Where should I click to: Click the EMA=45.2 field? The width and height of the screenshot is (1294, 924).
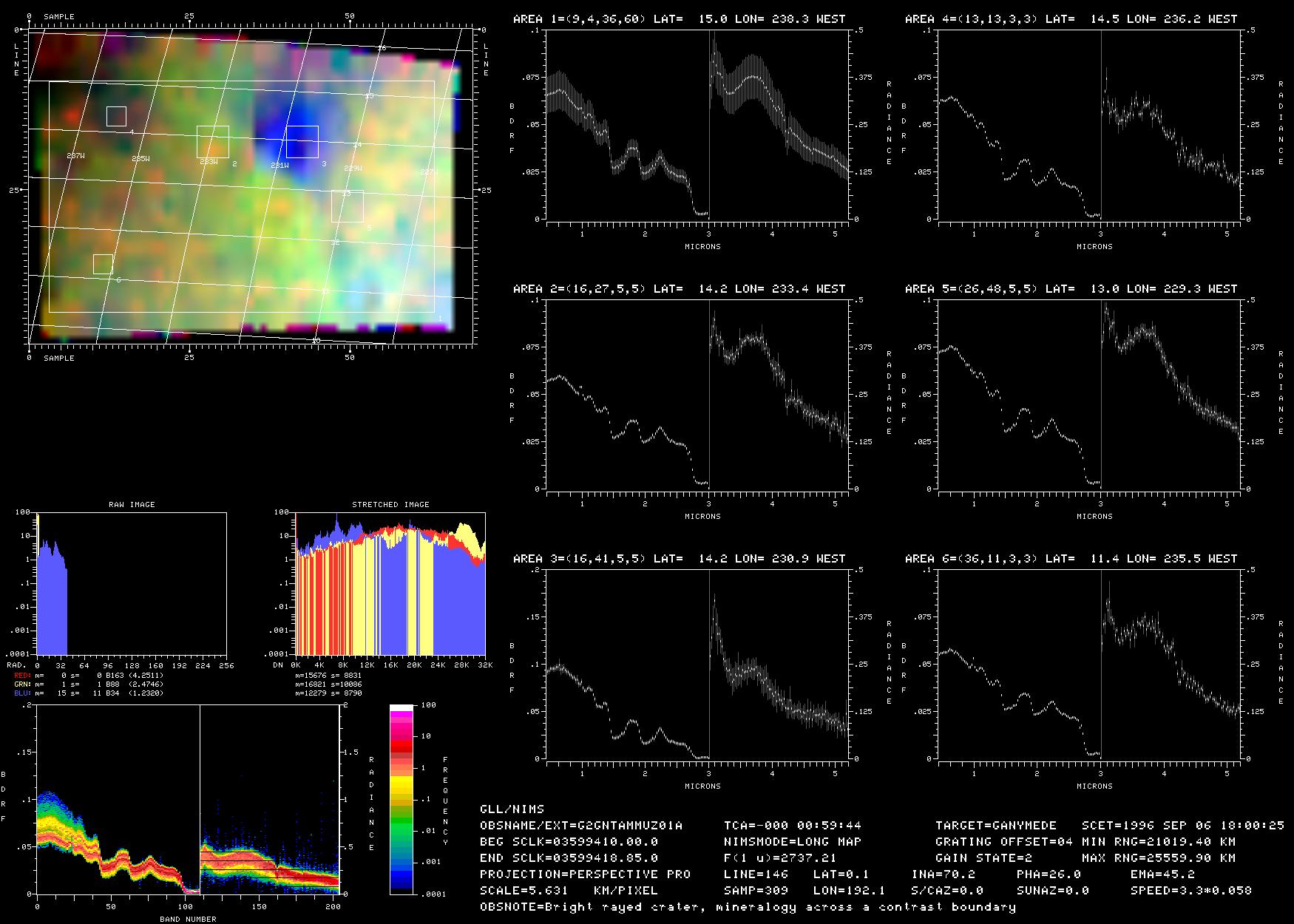[1162, 874]
